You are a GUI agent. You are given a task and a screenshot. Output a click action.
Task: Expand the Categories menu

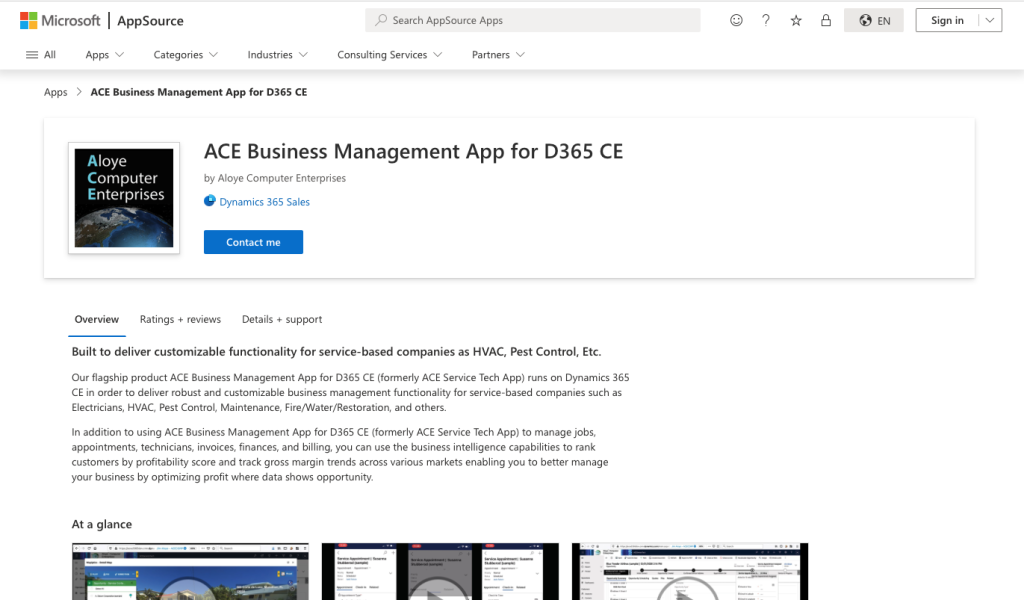(x=185, y=55)
